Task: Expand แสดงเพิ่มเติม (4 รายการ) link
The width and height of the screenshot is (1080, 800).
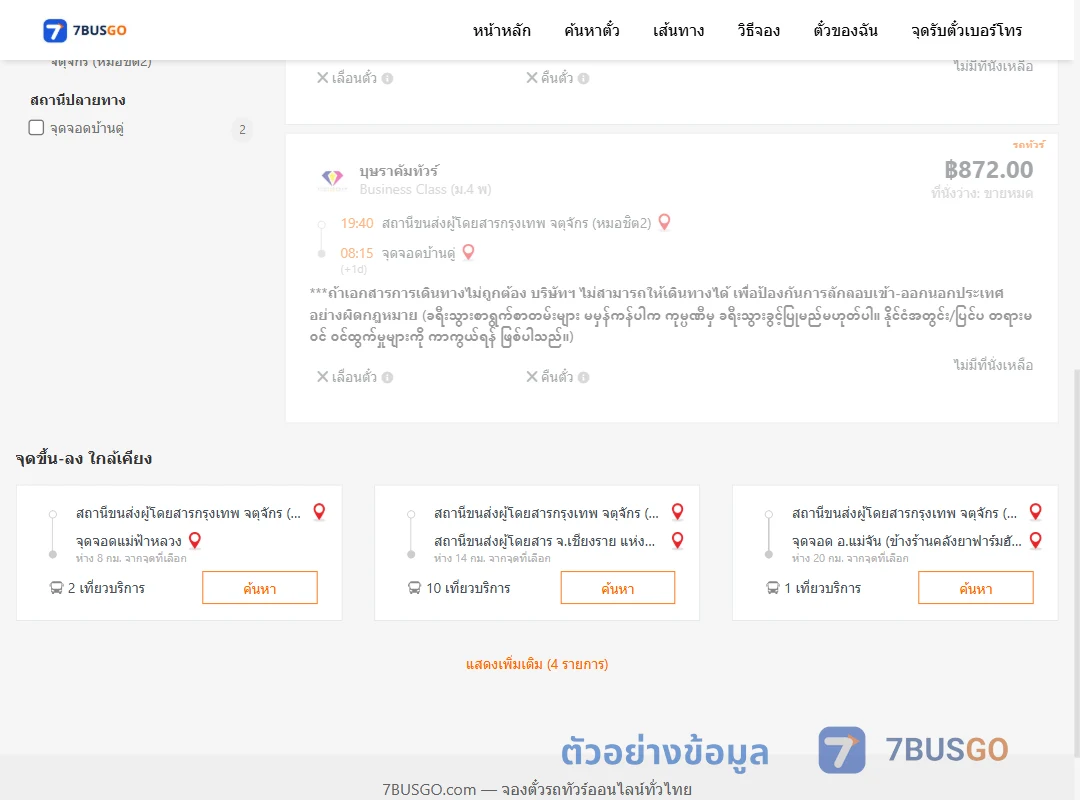Action: click(x=537, y=664)
